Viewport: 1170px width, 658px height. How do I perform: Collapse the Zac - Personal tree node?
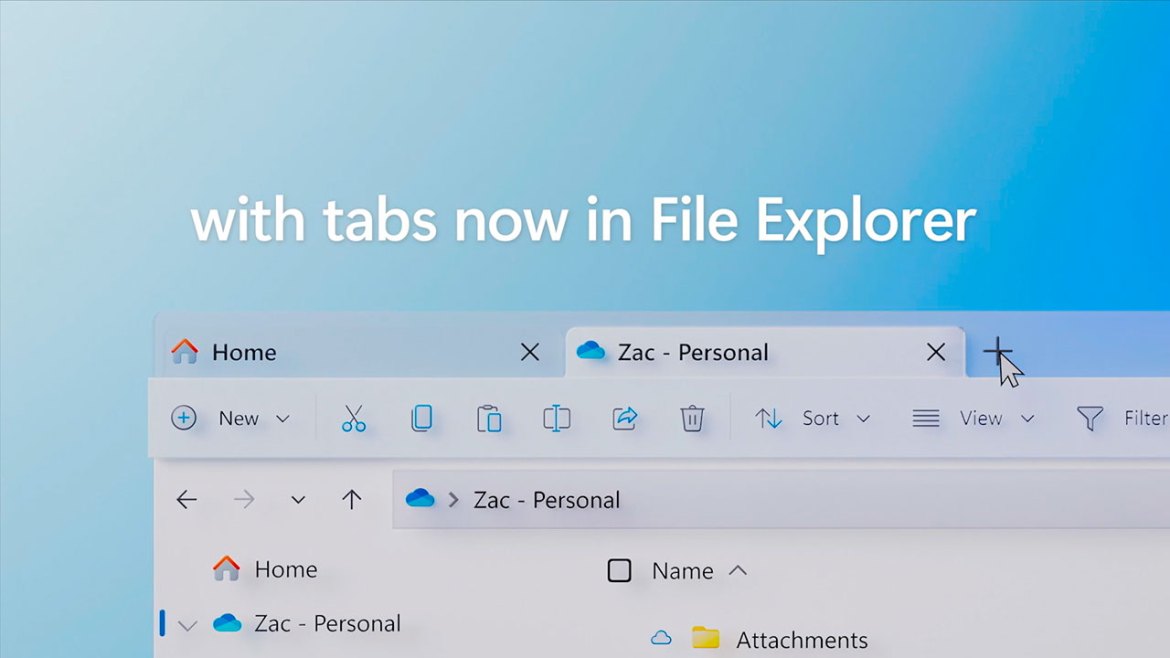(x=187, y=625)
